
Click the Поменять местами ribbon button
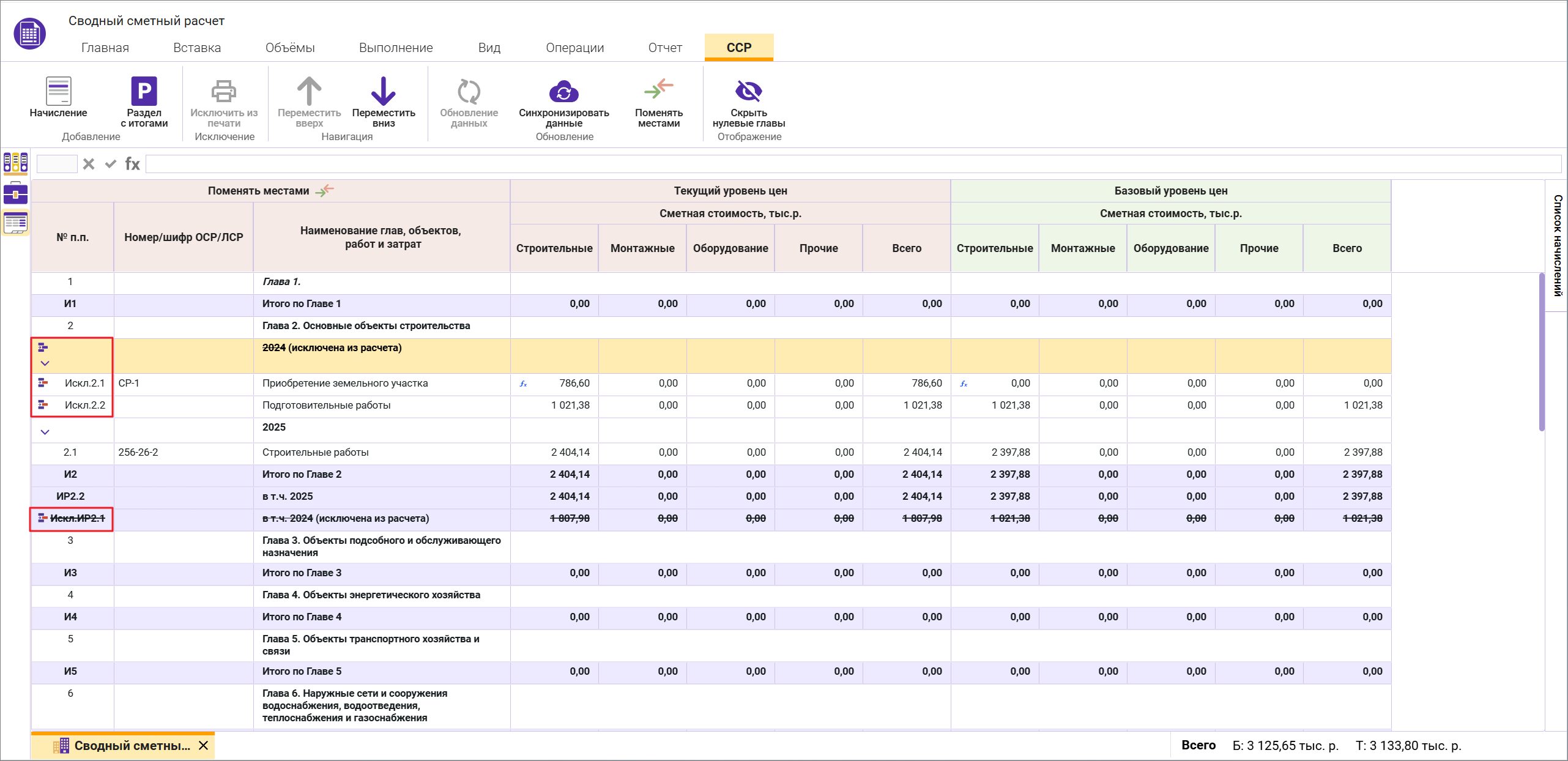(x=658, y=103)
